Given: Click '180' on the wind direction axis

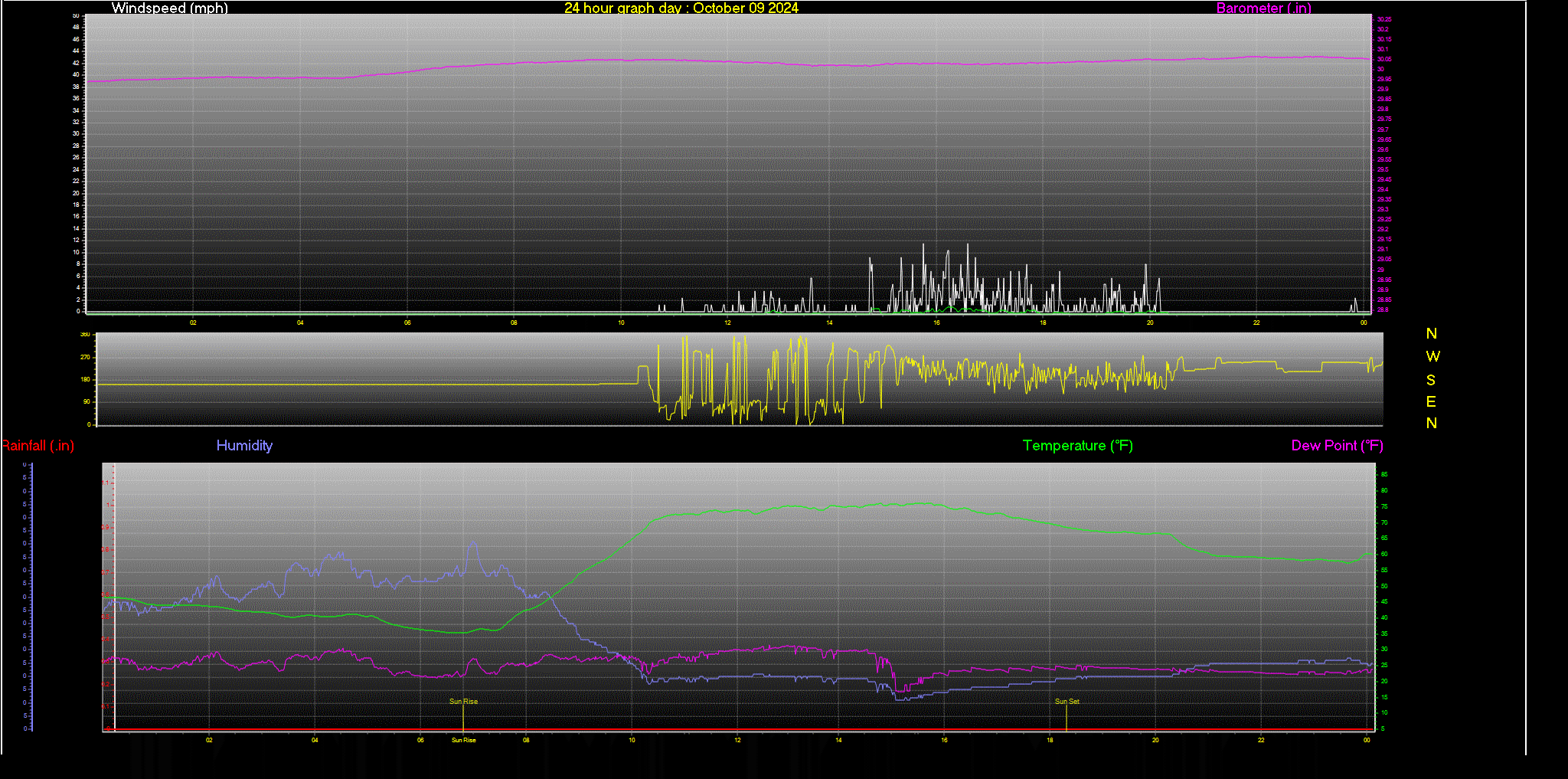Looking at the screenshot, I should tap(85, 379).
